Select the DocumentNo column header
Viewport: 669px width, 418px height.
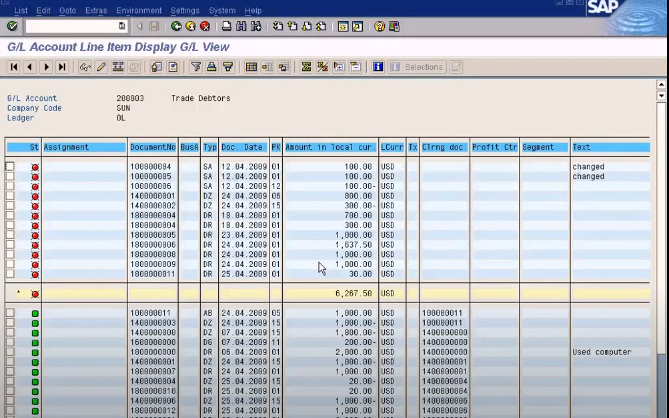pos(153,148)
